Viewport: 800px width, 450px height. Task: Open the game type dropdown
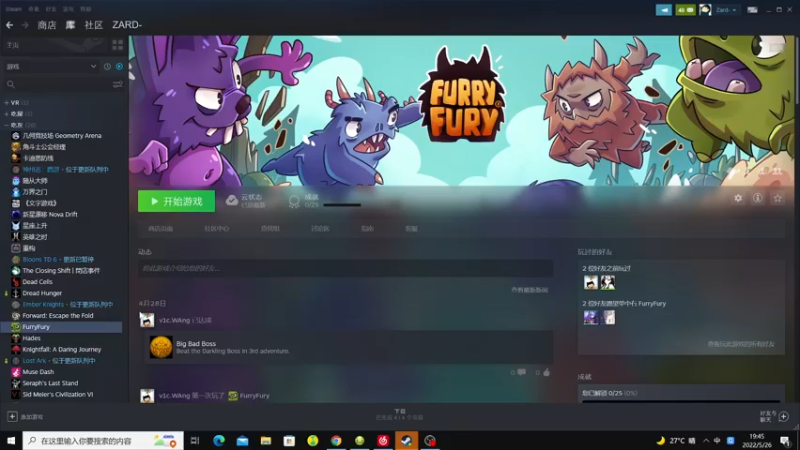[51, 66]
